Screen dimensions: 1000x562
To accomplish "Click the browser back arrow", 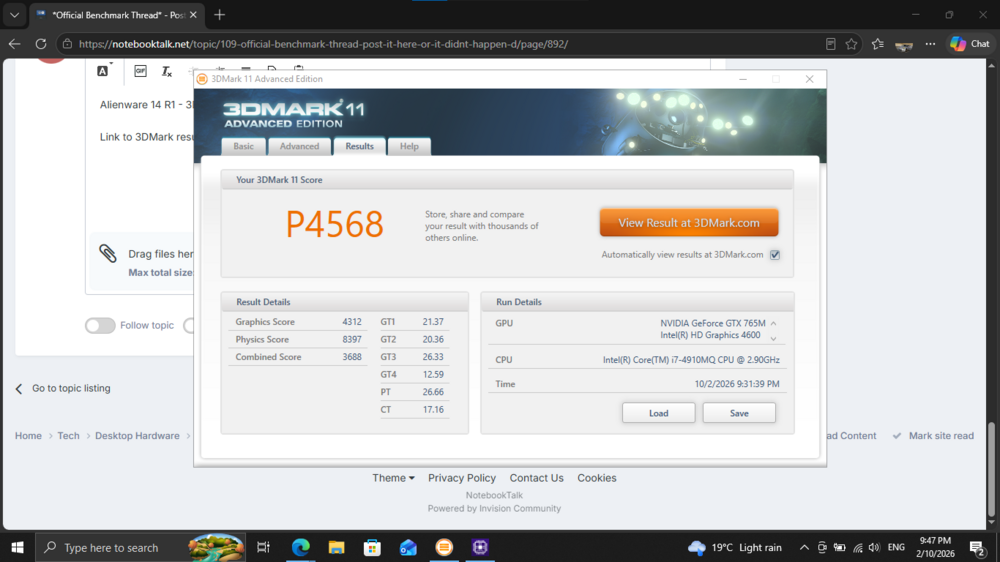I will coord(15,44).
